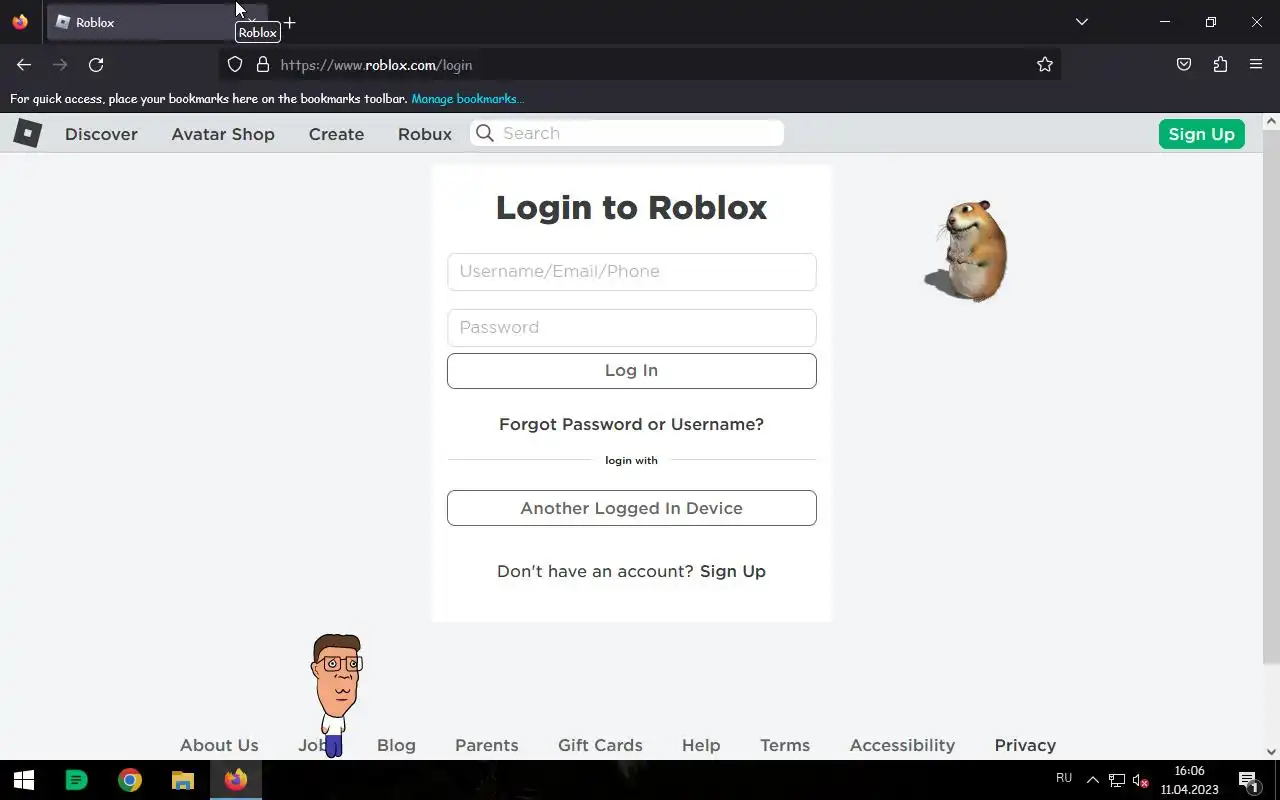Viewport: 1280px width, 800px height.
Task: Click Another Logged In Device button
Action: point(632,508)
